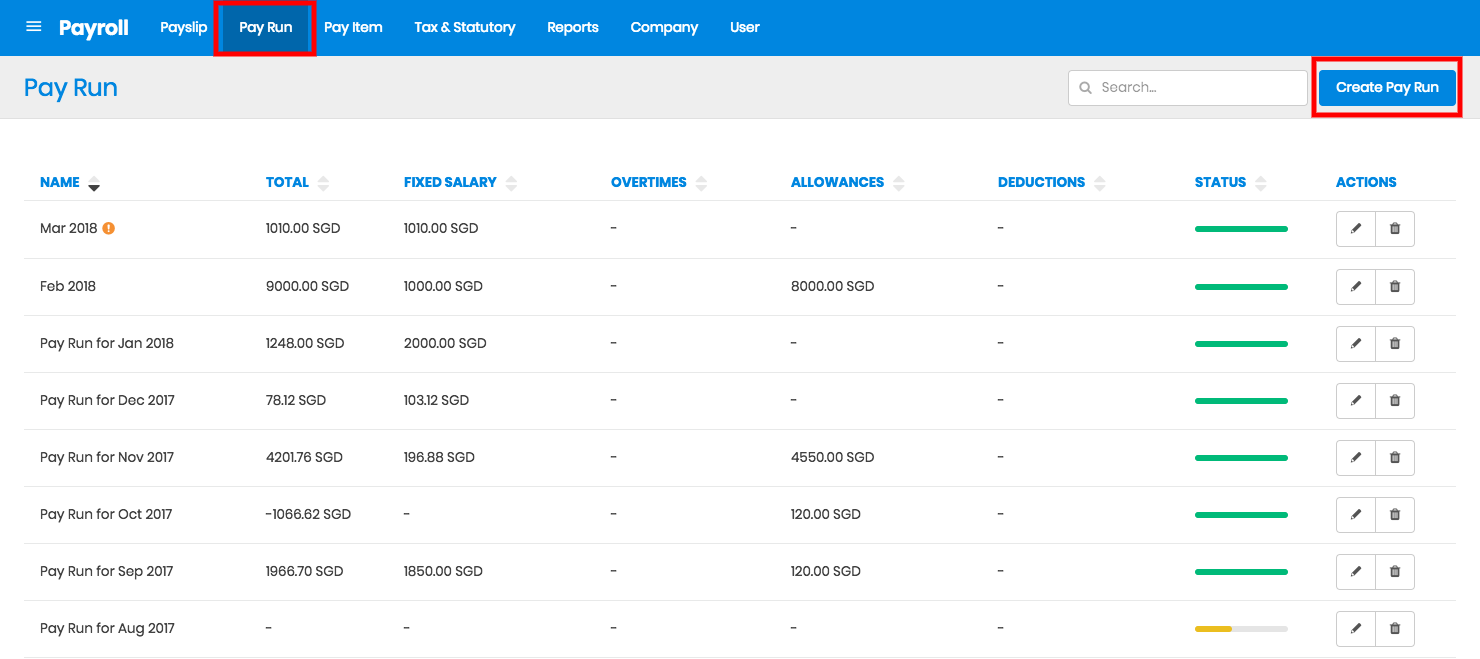Click the 1850.00 SGD fixed salary value
1480x659 pixels.
point(443,571)
